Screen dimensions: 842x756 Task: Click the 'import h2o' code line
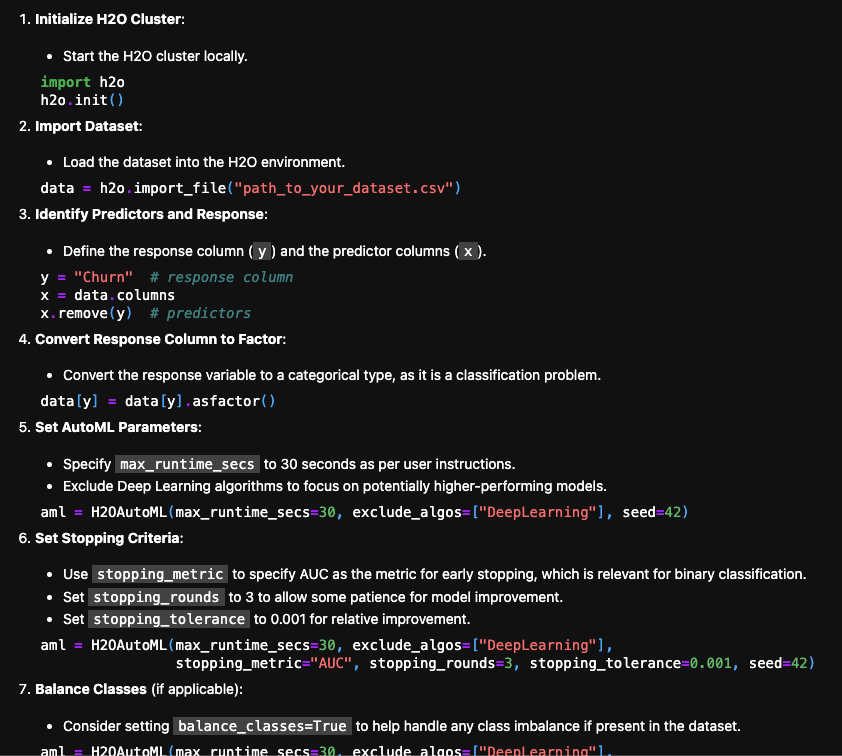tap(83, 82)
